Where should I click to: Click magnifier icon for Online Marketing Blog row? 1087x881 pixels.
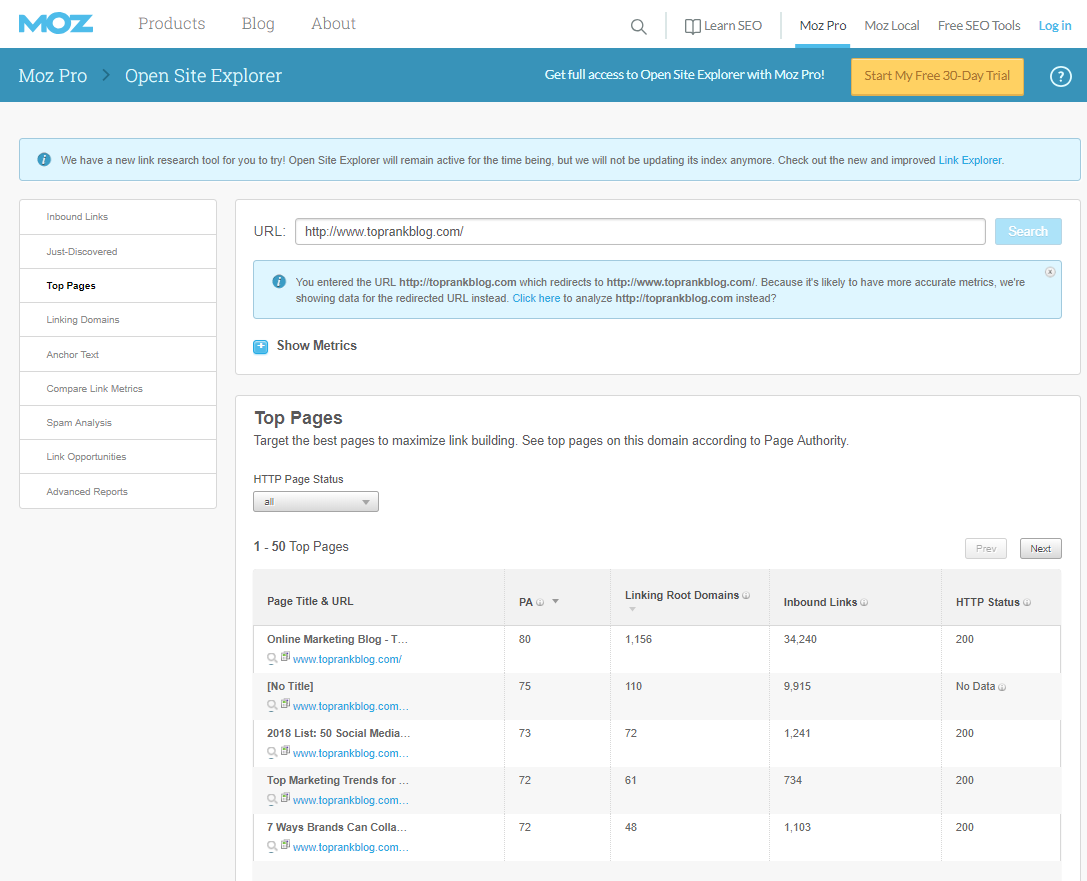click(272, 658)
